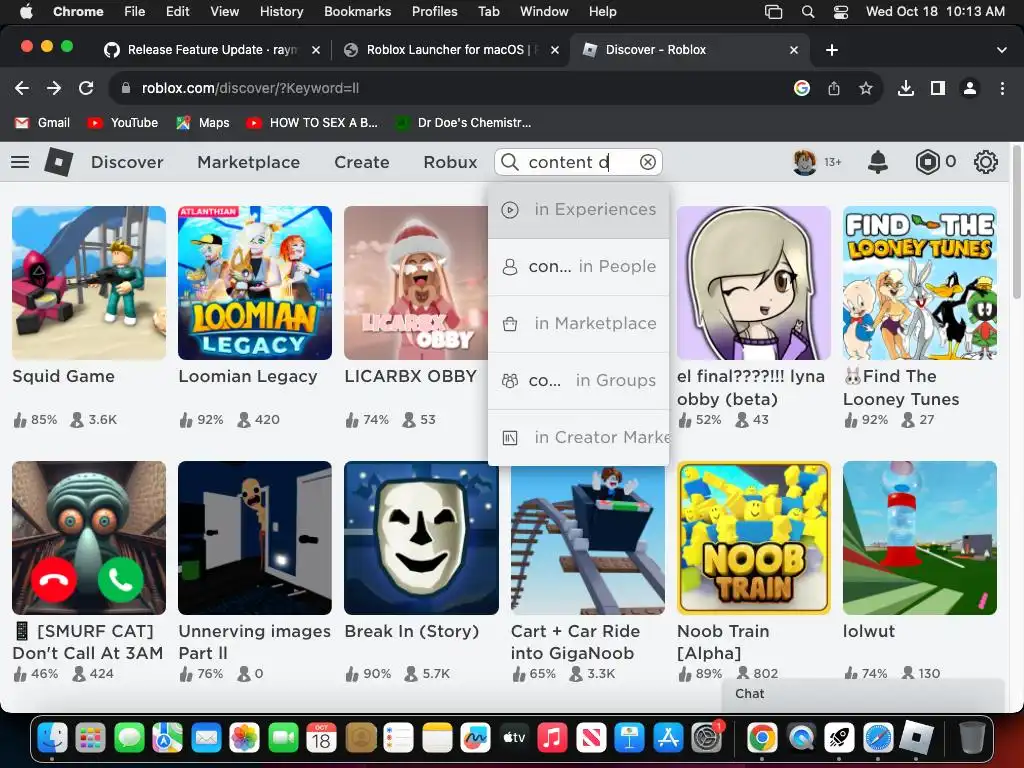
Task: Open Finder from the Dock
Action: coord(52,739)
